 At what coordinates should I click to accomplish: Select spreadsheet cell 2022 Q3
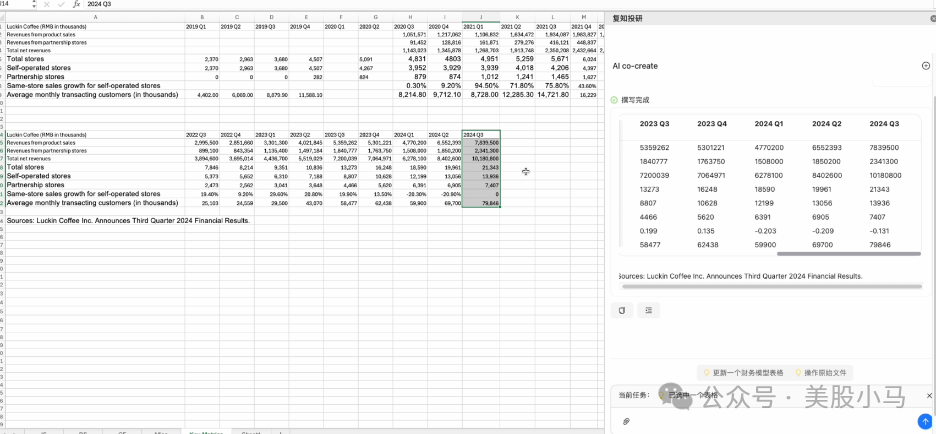tap(202, 135)
